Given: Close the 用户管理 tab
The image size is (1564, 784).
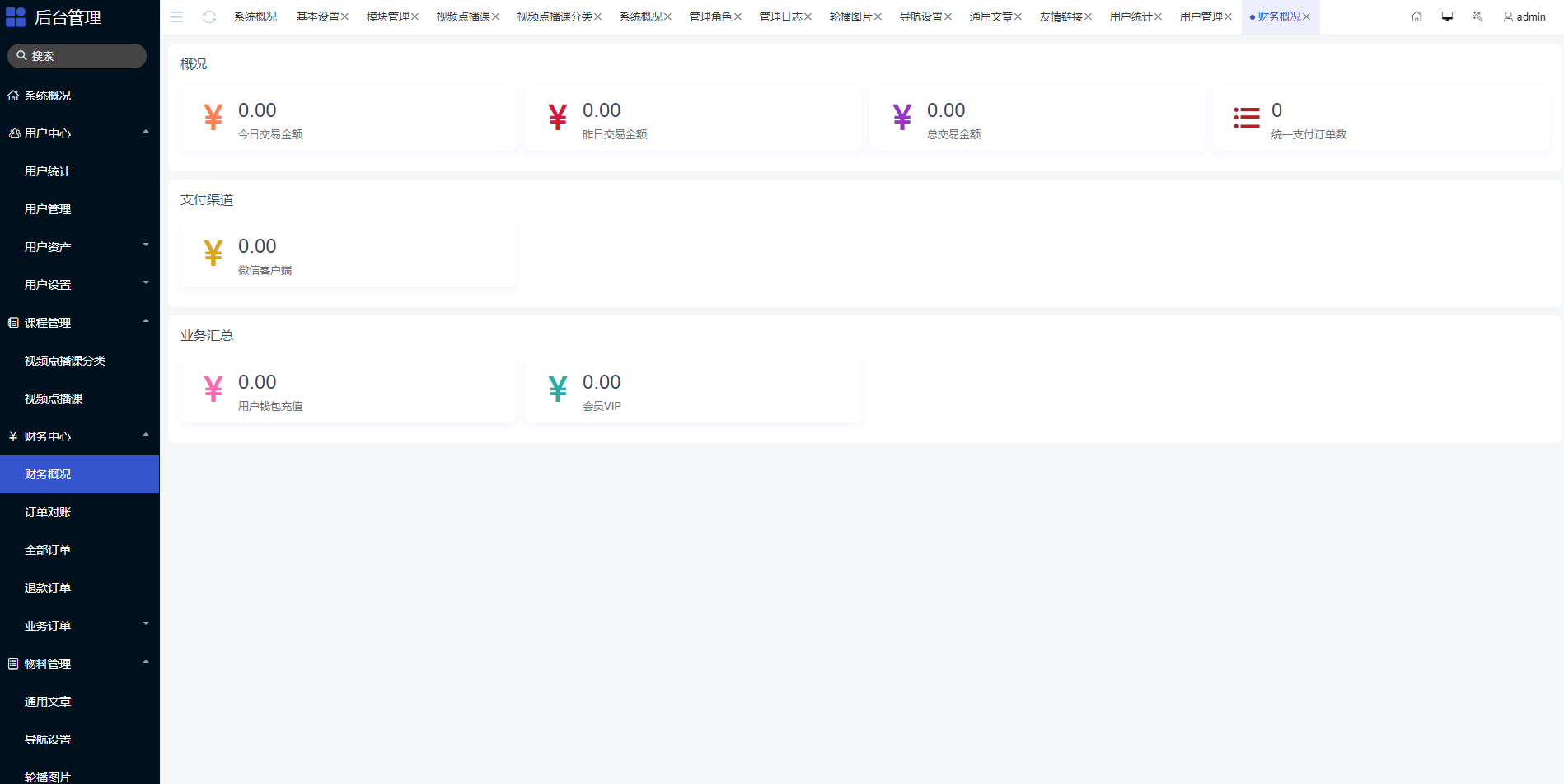Looking at the screenshot, I should pyautogui.click(x=1229, y=16).
